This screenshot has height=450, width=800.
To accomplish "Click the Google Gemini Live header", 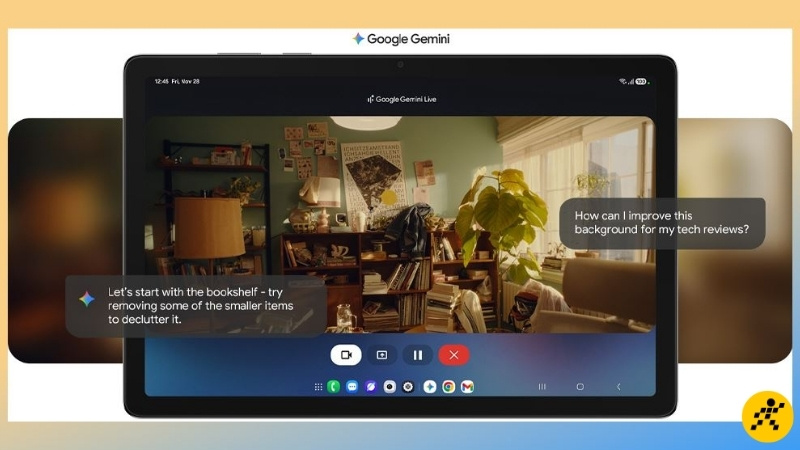I will (x=402, y=99).
